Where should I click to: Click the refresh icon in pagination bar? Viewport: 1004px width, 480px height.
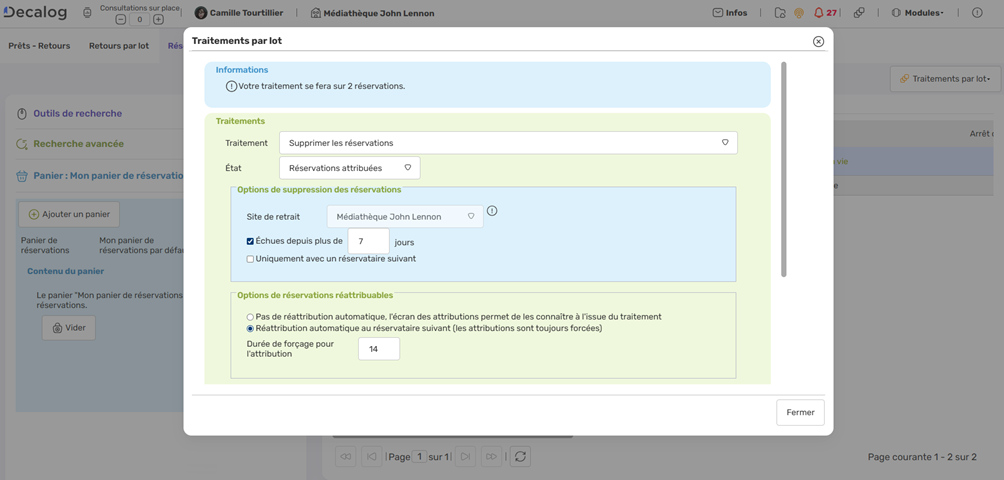click(x=520, y=456)
